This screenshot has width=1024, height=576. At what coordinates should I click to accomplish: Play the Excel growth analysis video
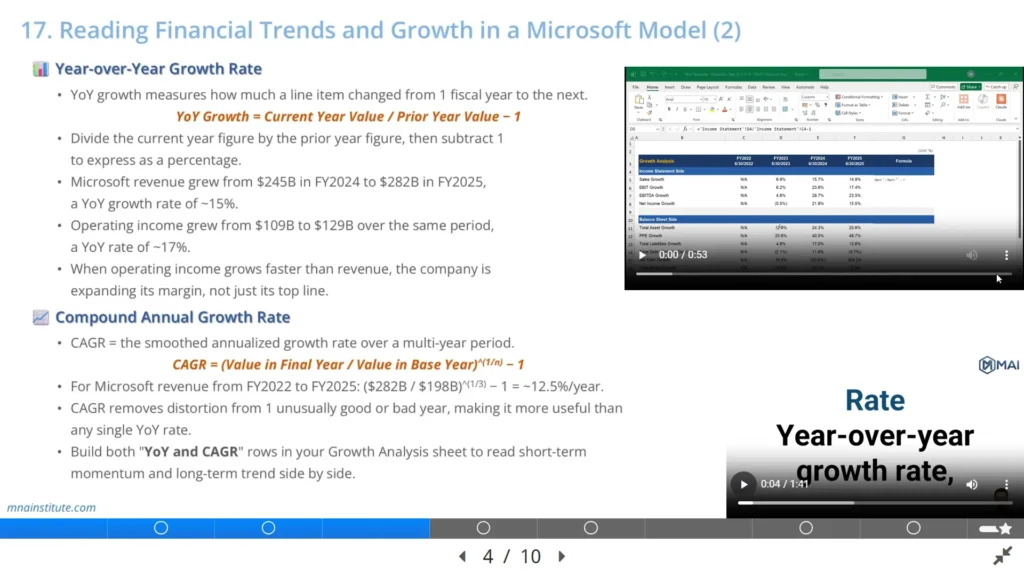tap(642, 255)
